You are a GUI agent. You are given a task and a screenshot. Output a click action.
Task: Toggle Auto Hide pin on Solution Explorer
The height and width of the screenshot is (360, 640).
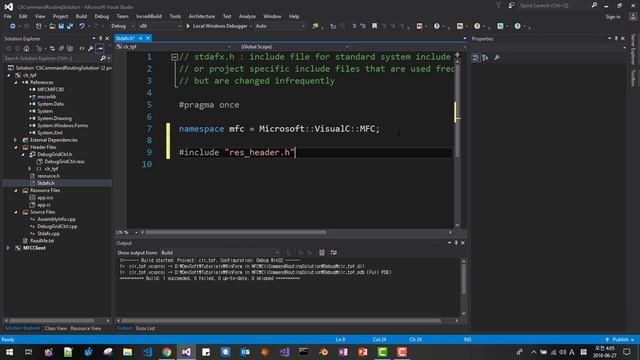point(100,39)
